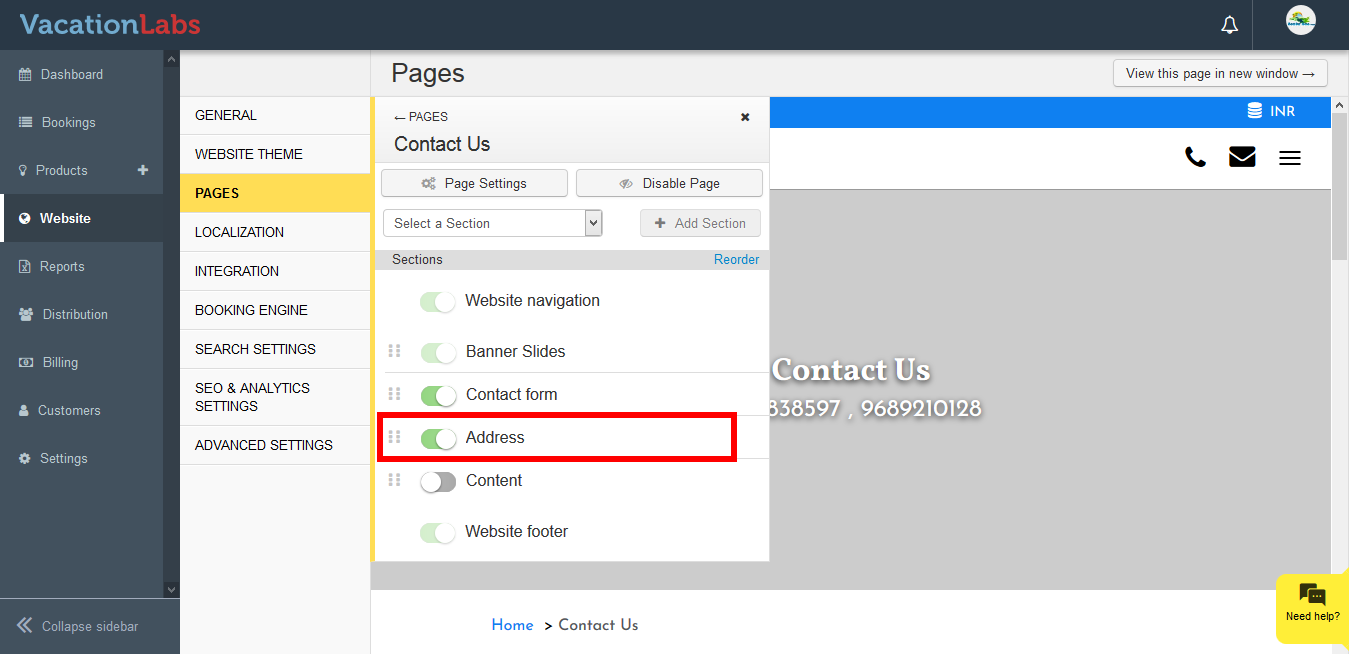Disable the Address section toggle
The height and width of the screenshot is (654, 1349).
[x=438, y=438]
